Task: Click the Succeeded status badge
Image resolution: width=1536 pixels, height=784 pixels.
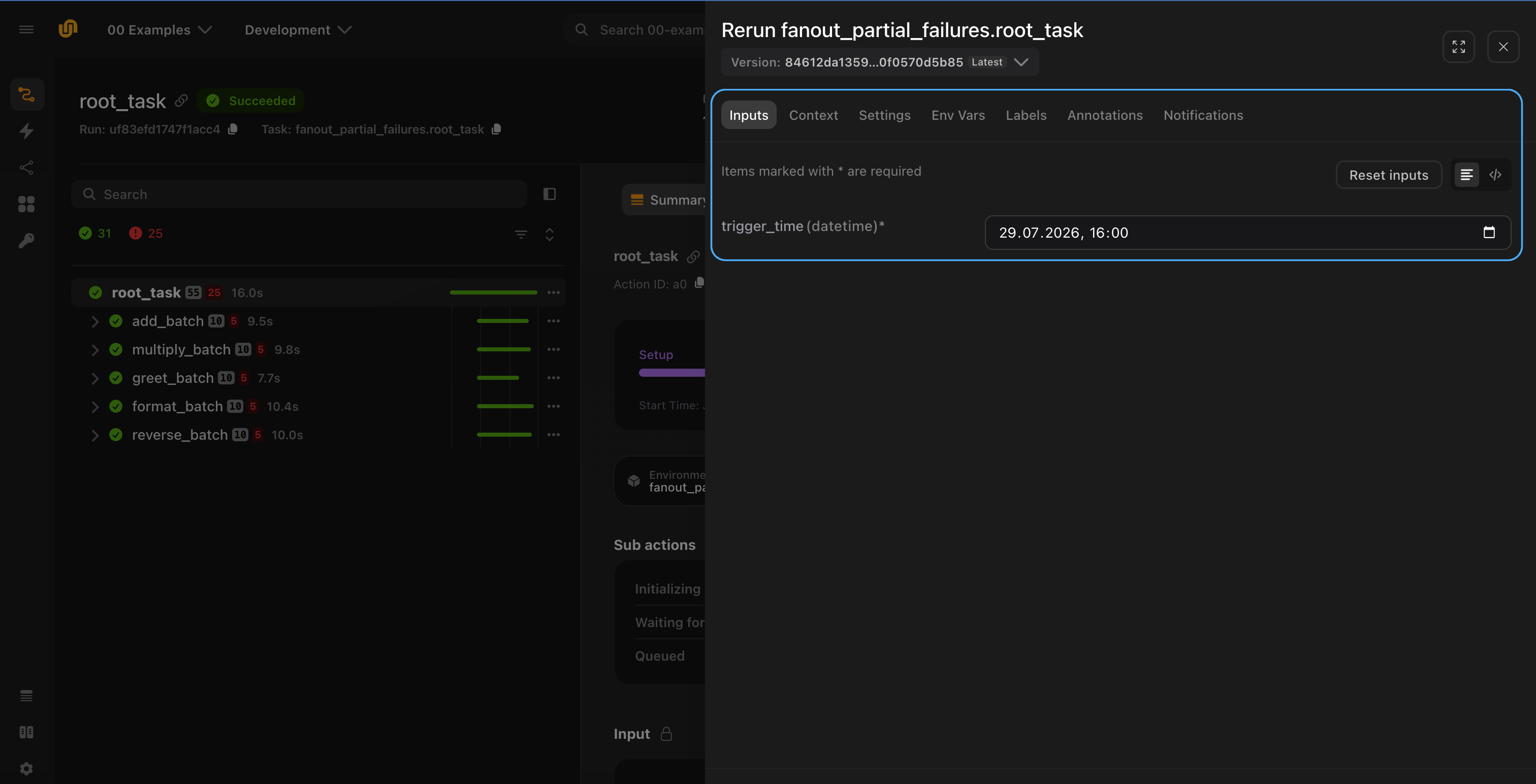Action: (x=250, y=101)
